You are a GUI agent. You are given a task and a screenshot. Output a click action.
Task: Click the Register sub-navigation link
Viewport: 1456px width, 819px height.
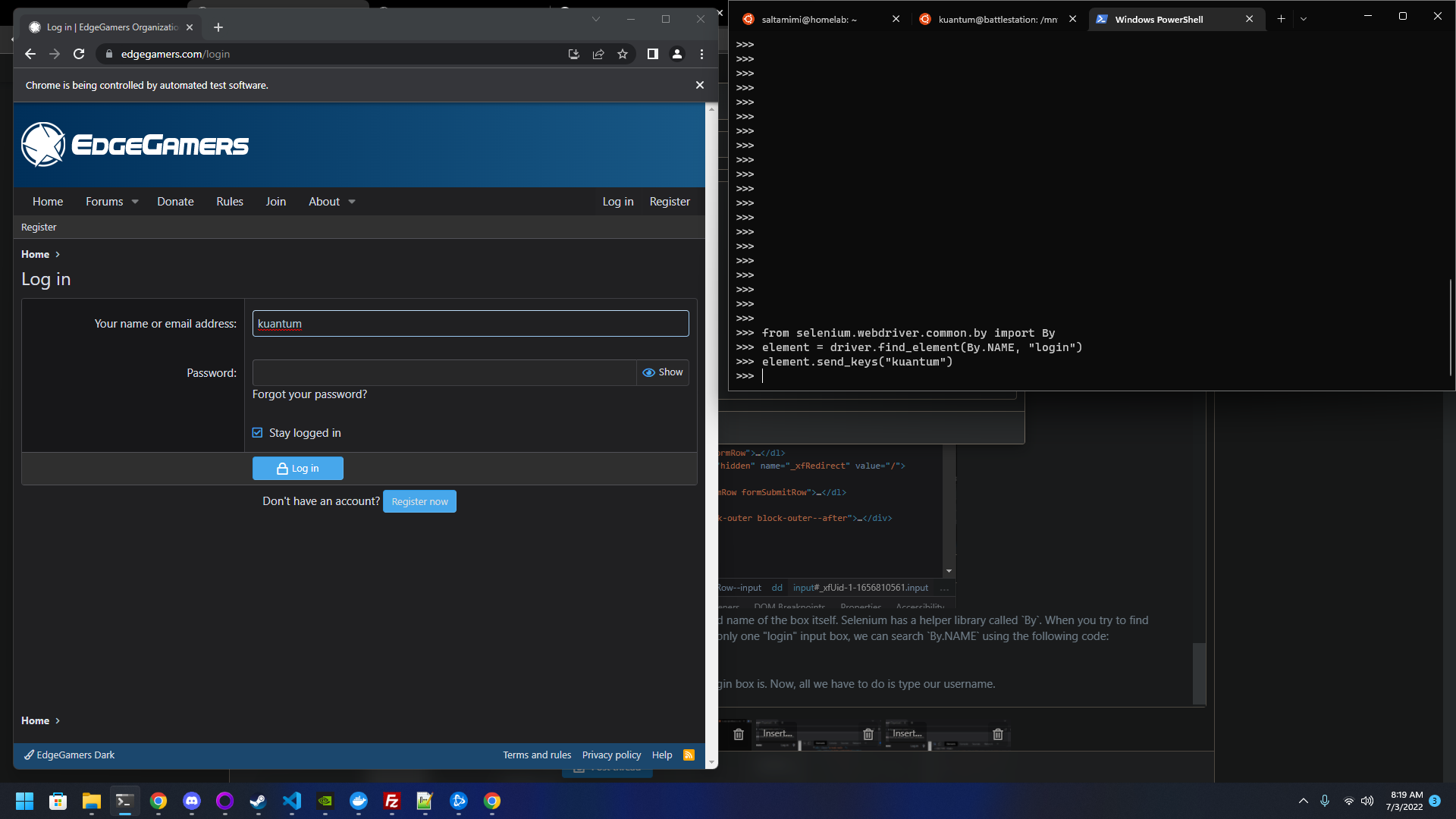(39, 227)
